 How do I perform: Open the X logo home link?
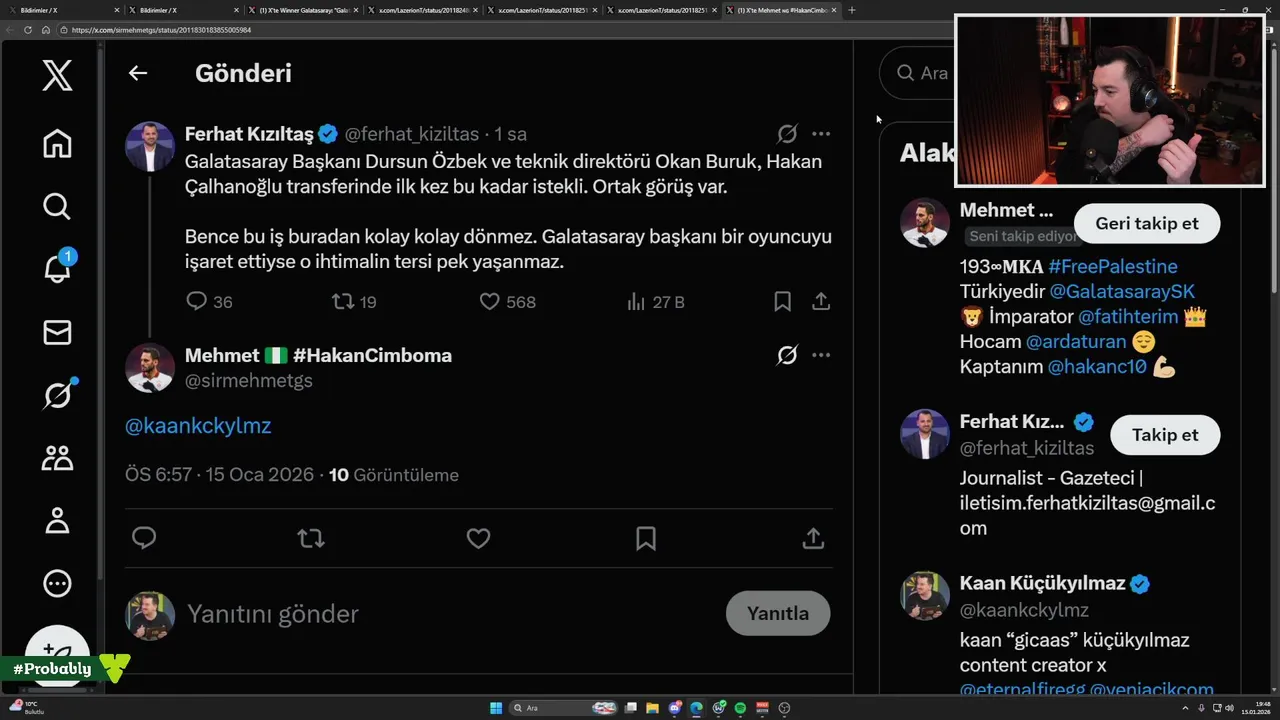pyautogui.click(x=57, y=75)
